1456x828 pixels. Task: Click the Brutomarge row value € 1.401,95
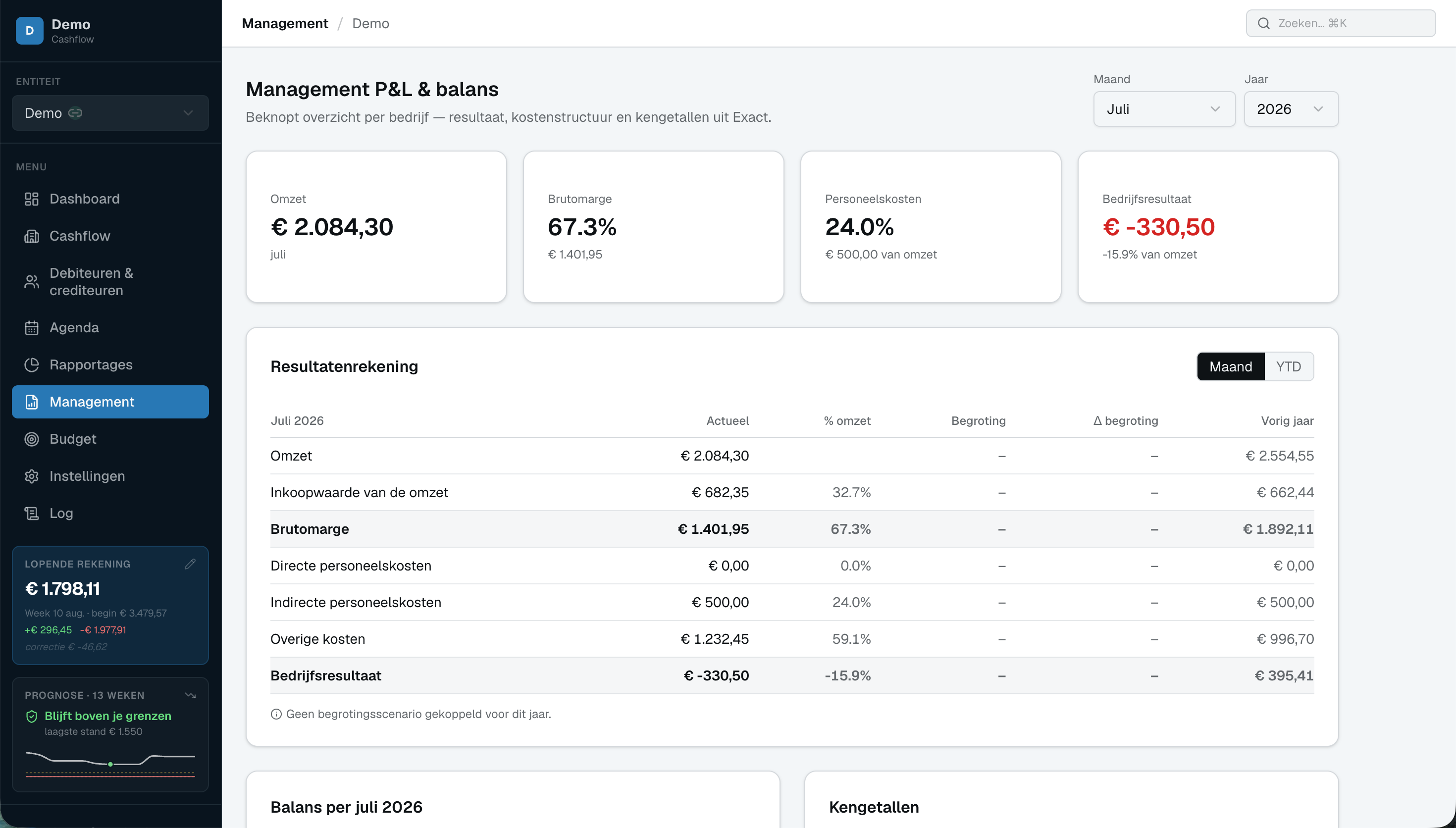click(x=713, y=529)
